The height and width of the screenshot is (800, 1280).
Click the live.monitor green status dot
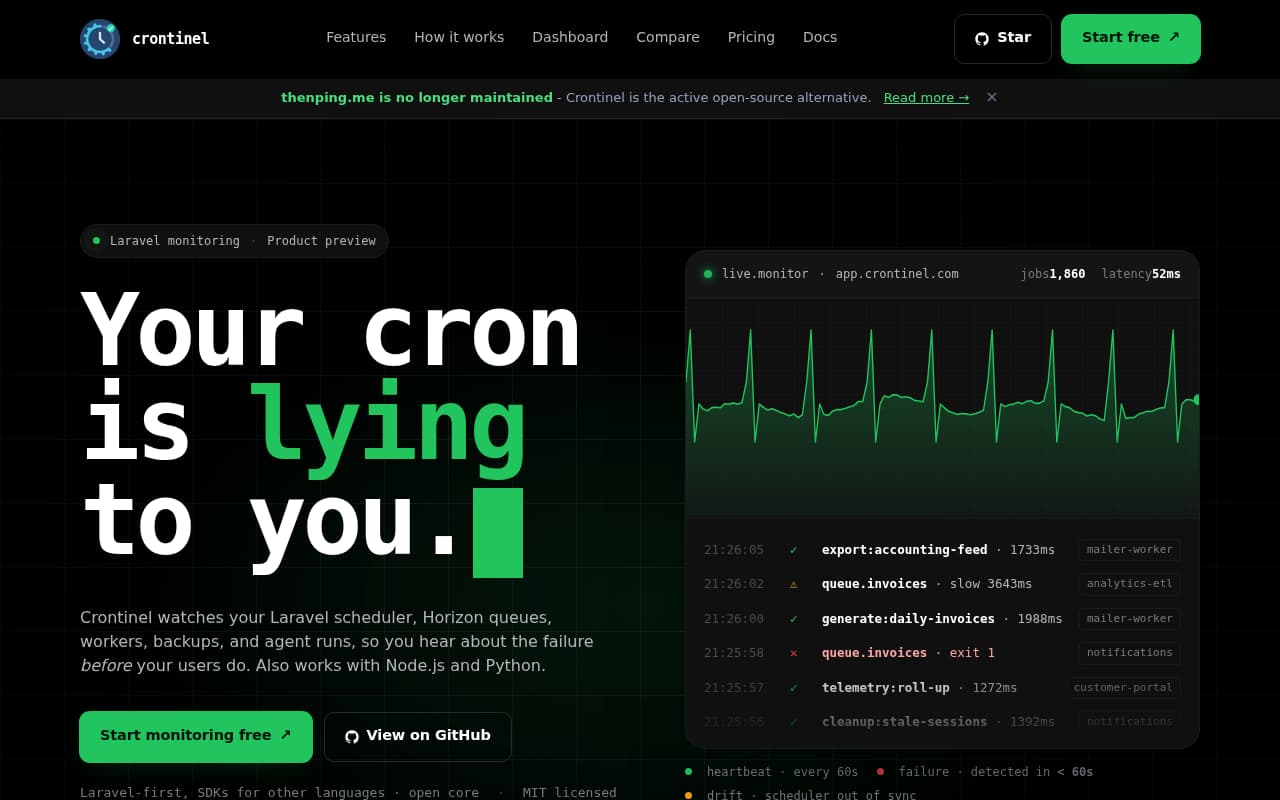(708, 274)
